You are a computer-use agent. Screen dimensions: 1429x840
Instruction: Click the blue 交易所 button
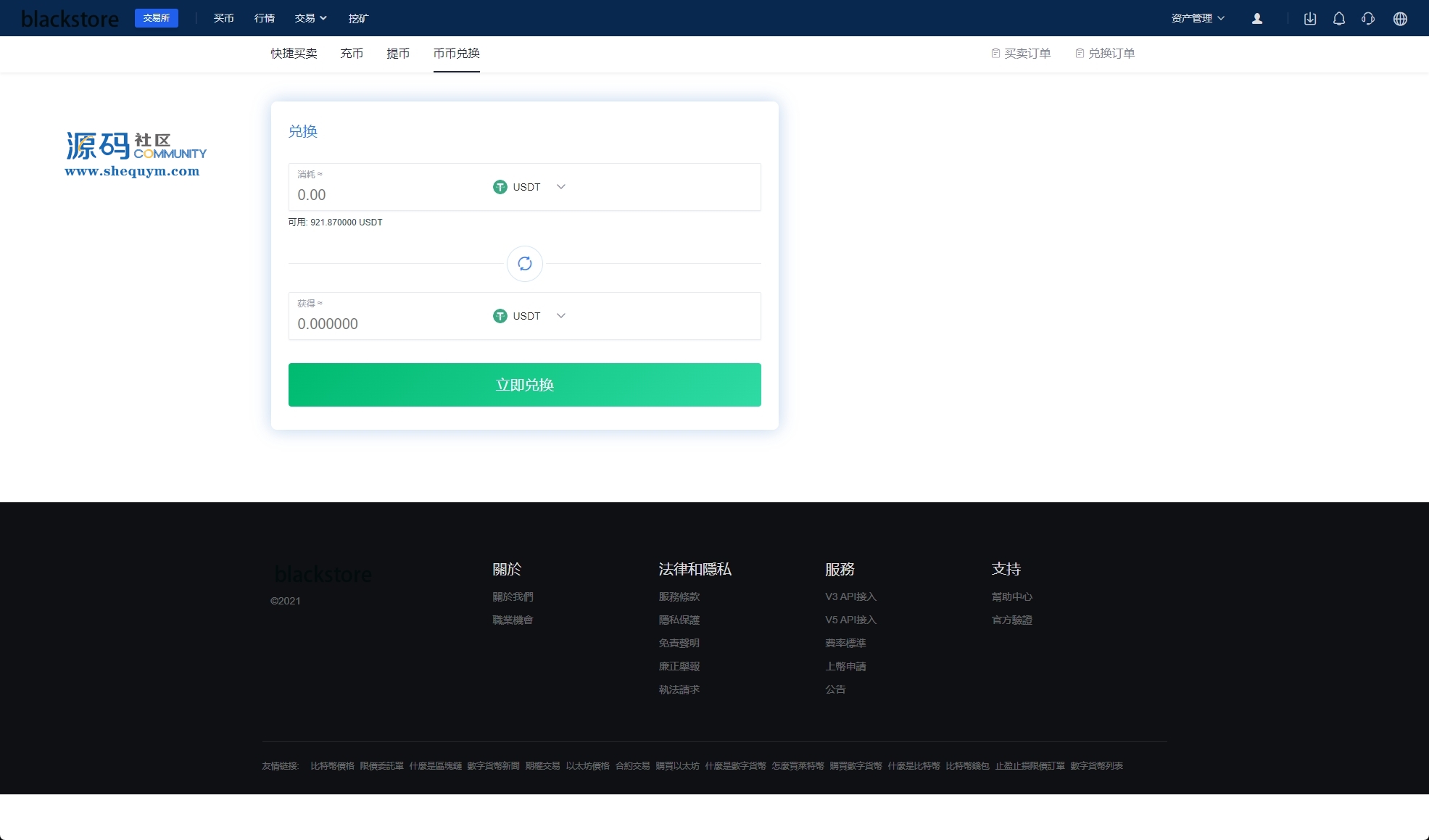(156, 18)
